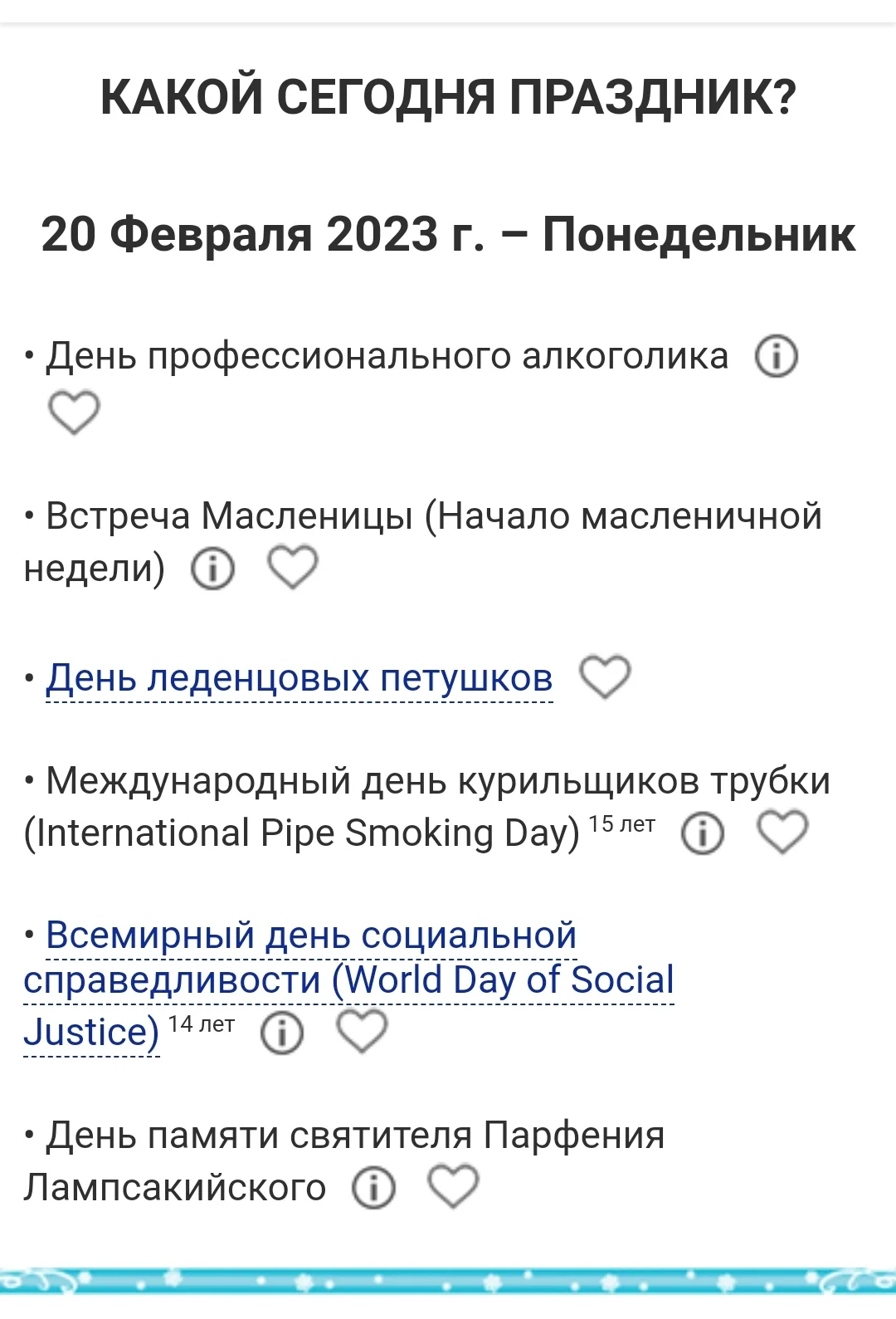This screenshot has width=896, height=1319.
Task: Favorite World Day of Social Justice
Action: 362,1032
